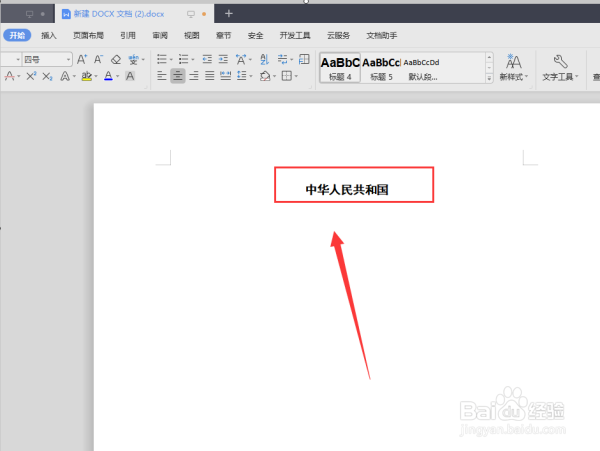Apply blue font color
Image resolution: width=600 pixels, height=451 pixels.
(108, 76)
